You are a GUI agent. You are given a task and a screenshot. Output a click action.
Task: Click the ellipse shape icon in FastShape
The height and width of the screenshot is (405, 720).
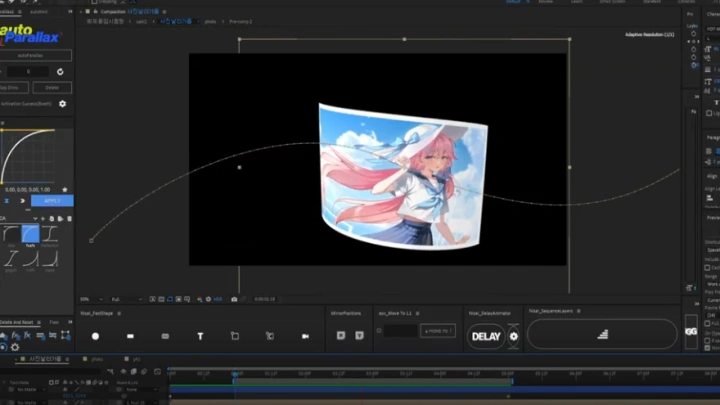click(x=96, y=336)
